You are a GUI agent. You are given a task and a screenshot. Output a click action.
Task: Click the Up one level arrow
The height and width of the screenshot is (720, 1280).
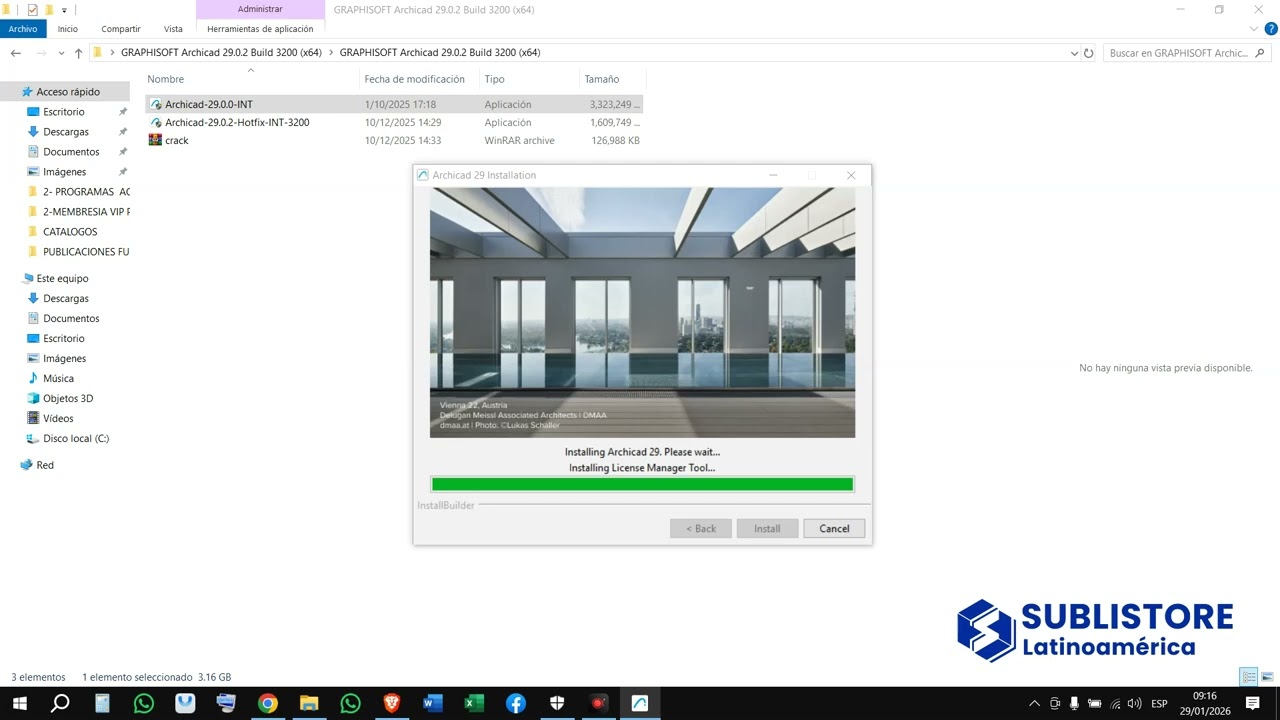78,53
